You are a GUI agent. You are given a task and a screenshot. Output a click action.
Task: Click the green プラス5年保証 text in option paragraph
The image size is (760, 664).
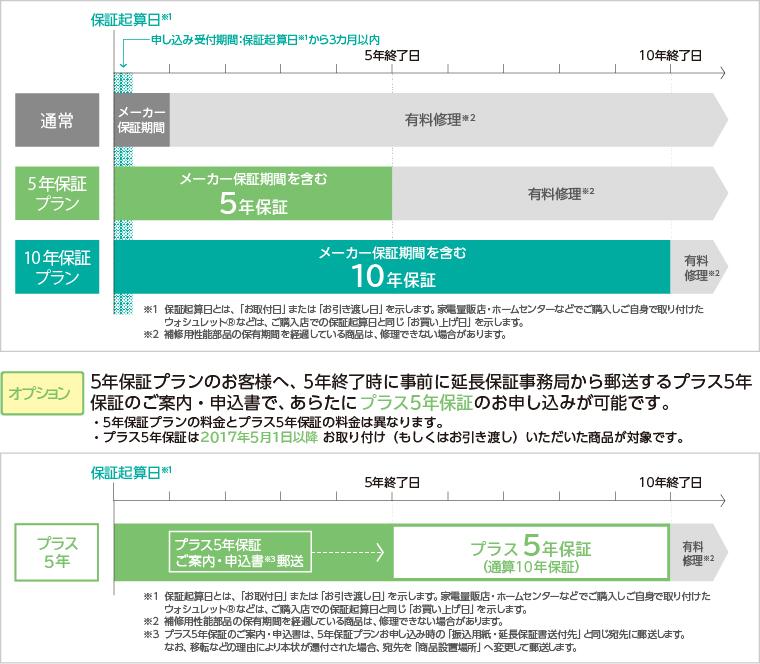[416, 403]
